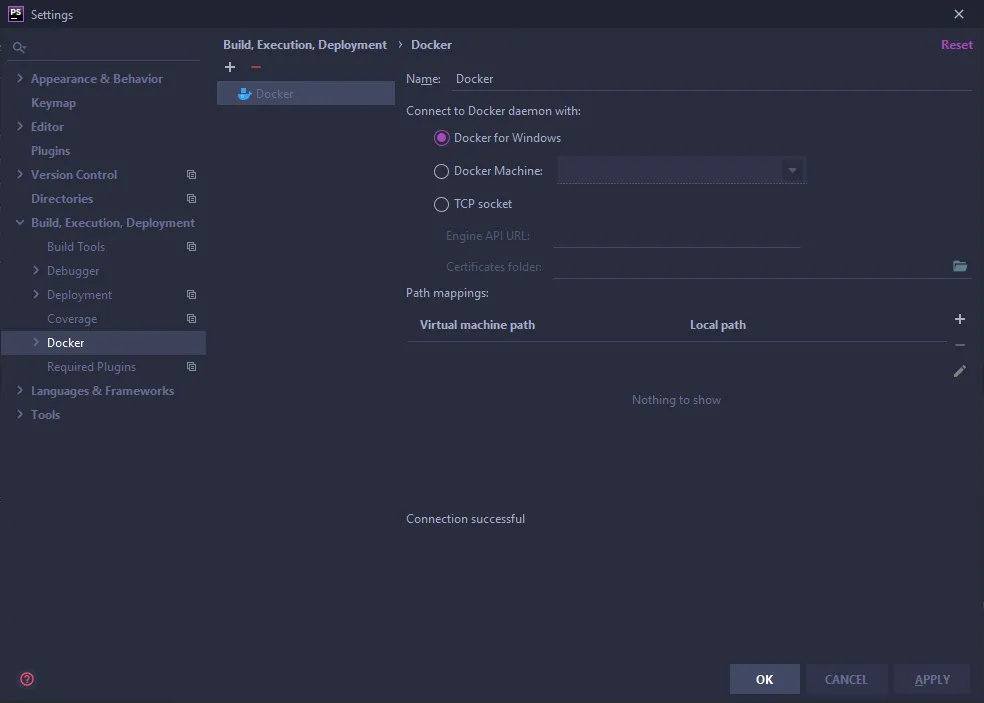984x703 pixels.
Task: Click the remove Docker configuration minus icon
Action: coord(255,67)
